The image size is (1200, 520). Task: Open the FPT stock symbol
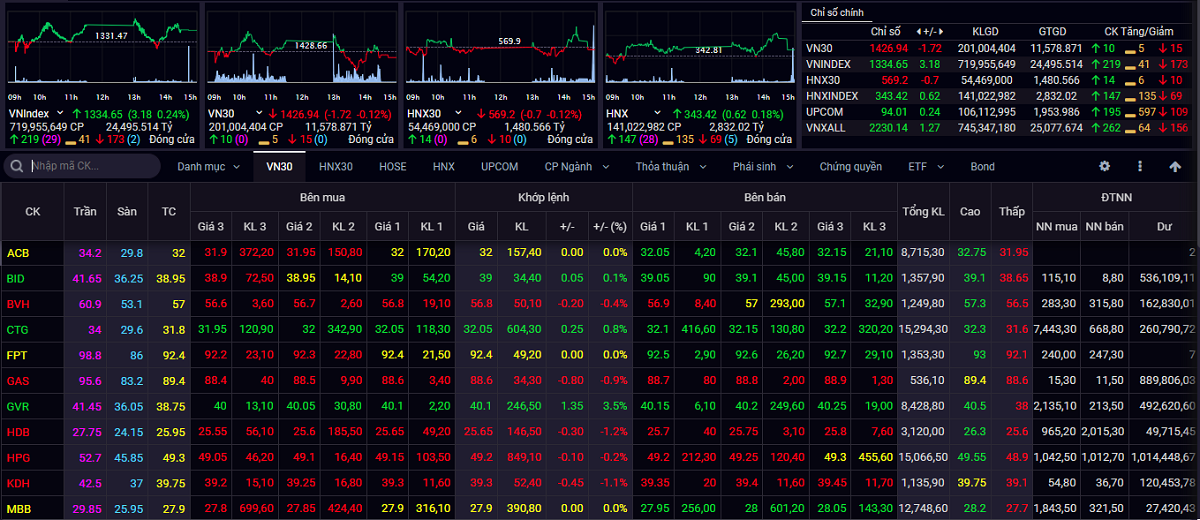pos(17,354)
